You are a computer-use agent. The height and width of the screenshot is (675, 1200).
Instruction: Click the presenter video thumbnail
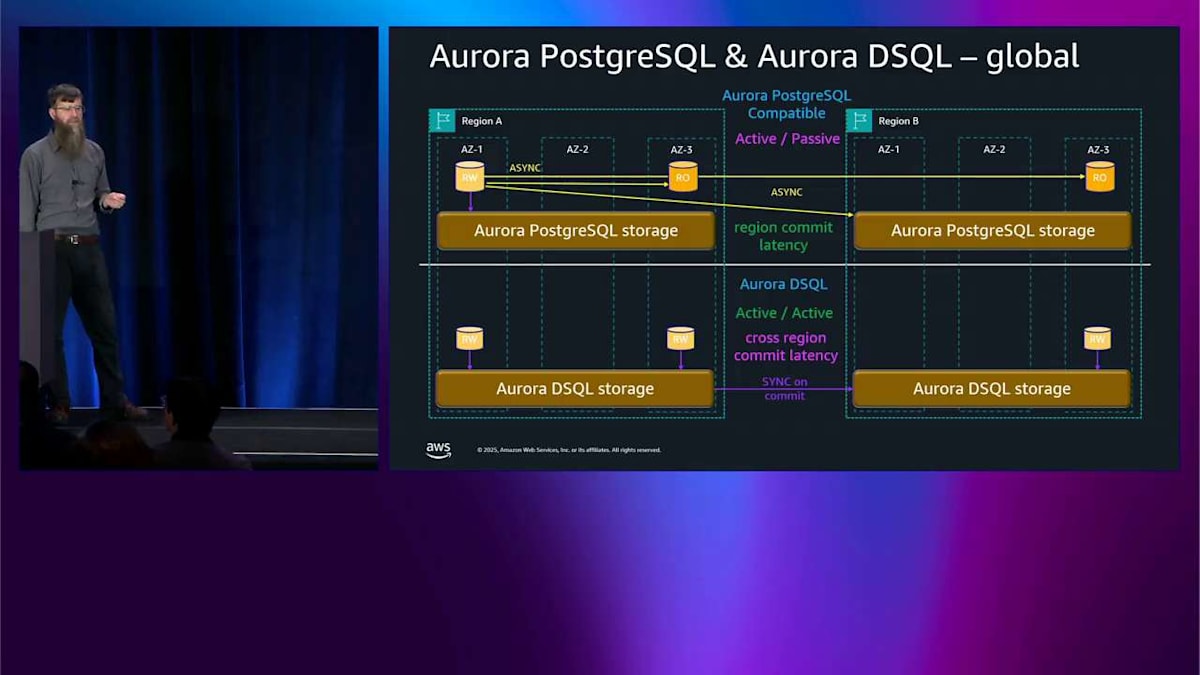coord(199,248)
